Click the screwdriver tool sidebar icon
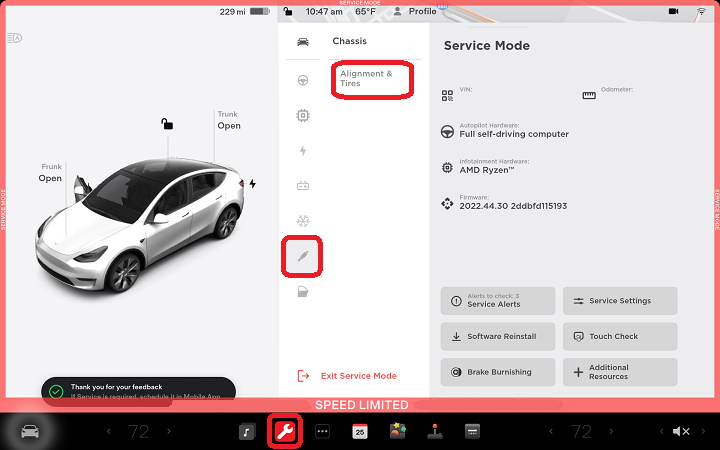 tap(303, 257)
